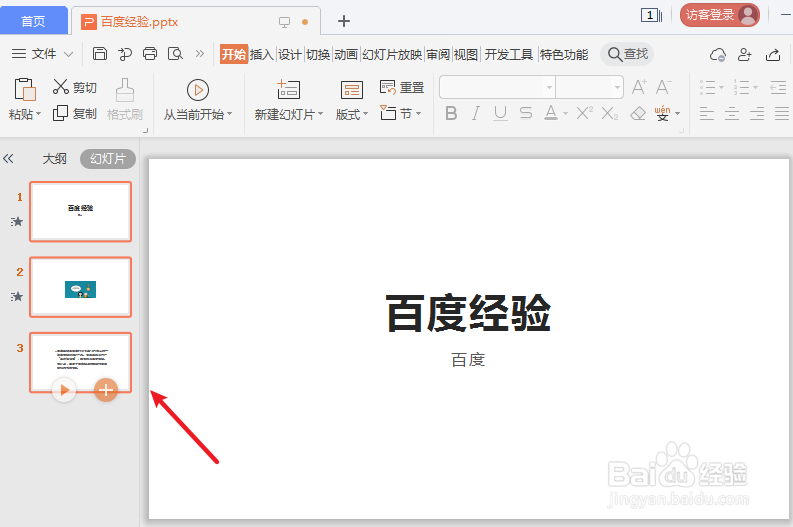Select the Format Painter brush

point(124,100)
